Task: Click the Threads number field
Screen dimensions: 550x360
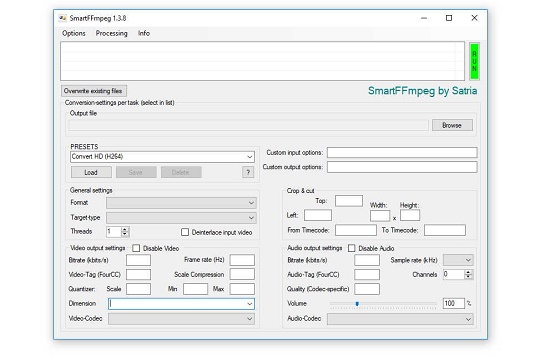Action: pos(114,232)
